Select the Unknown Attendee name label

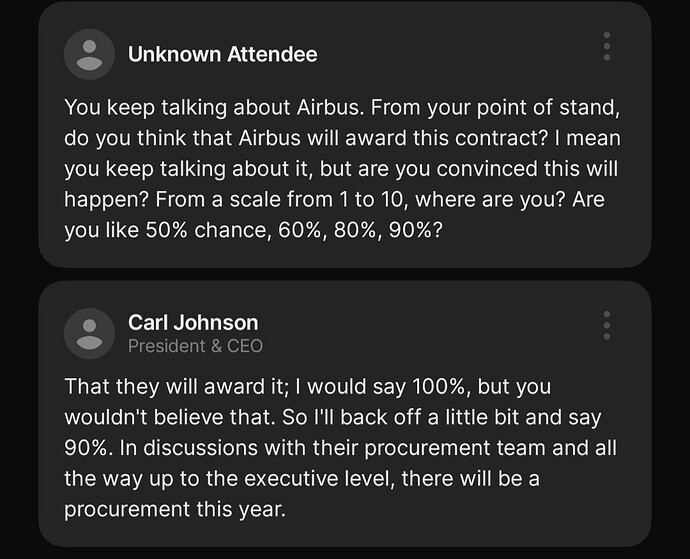coord(223,55)
